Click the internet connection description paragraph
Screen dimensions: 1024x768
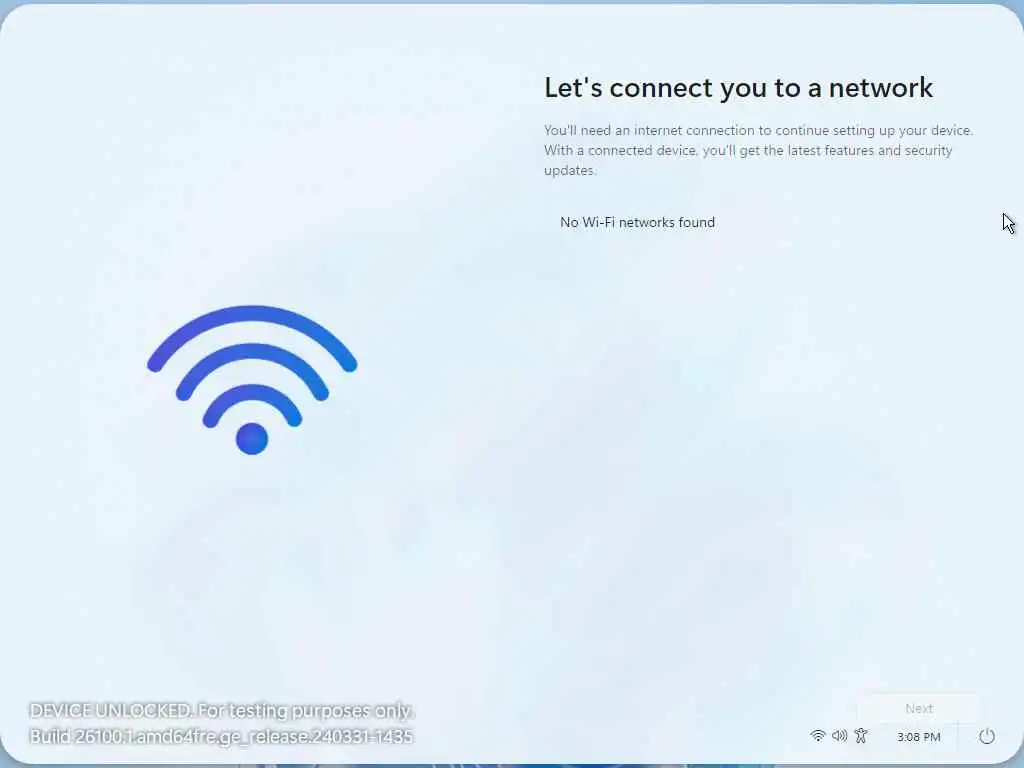759,150
